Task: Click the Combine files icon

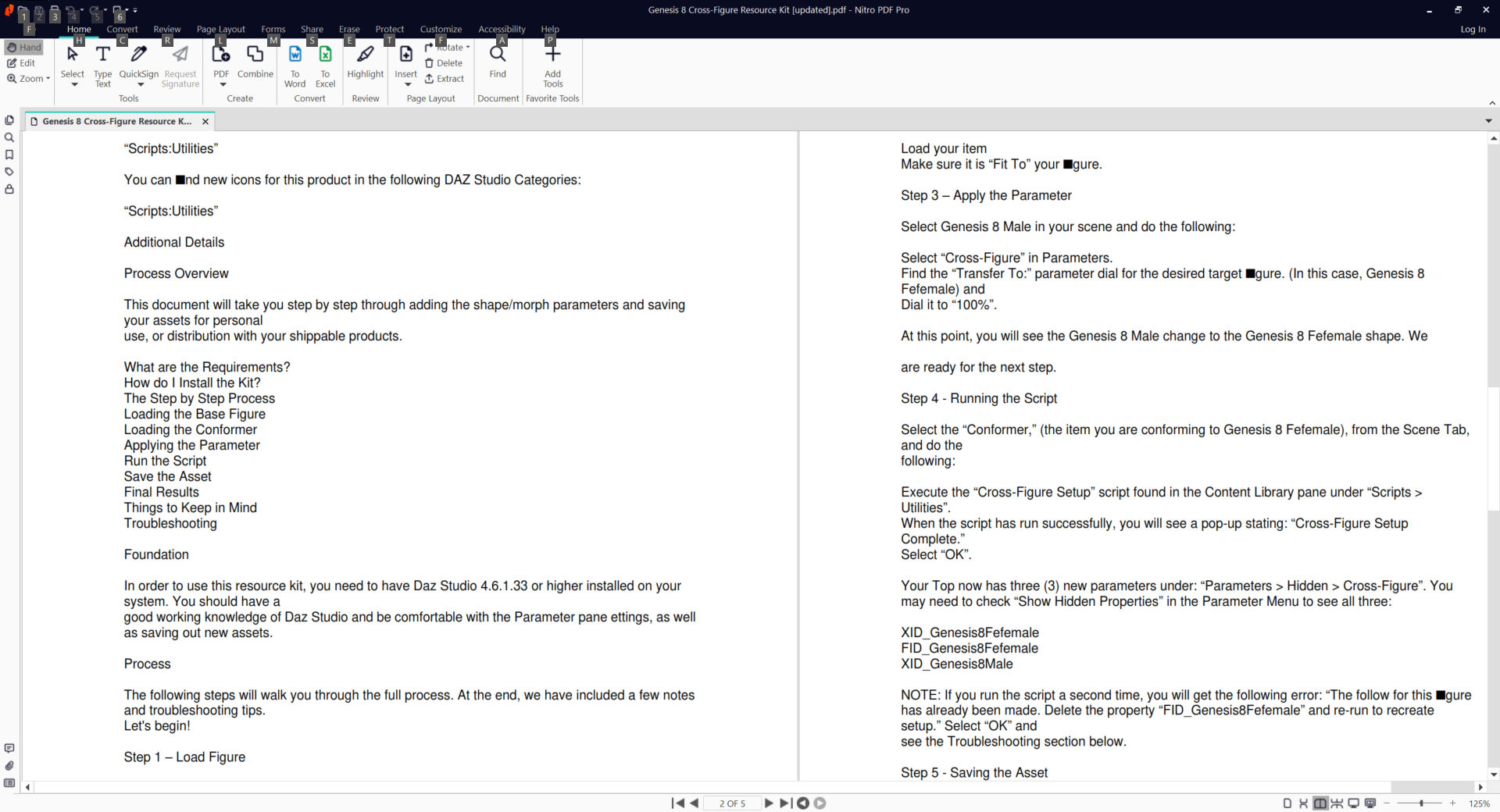Action: pos(255,62)
